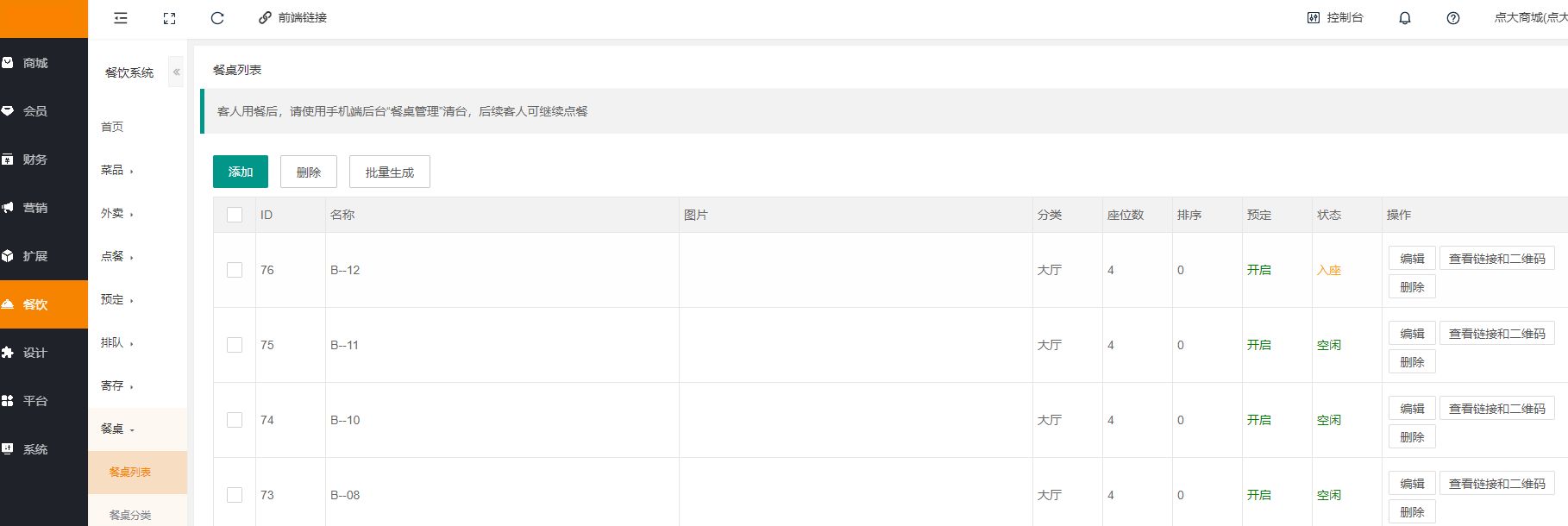Open the 前端链接 link
The height and width of the screenshot is (526, 1568).
click(x=293, y=18)
